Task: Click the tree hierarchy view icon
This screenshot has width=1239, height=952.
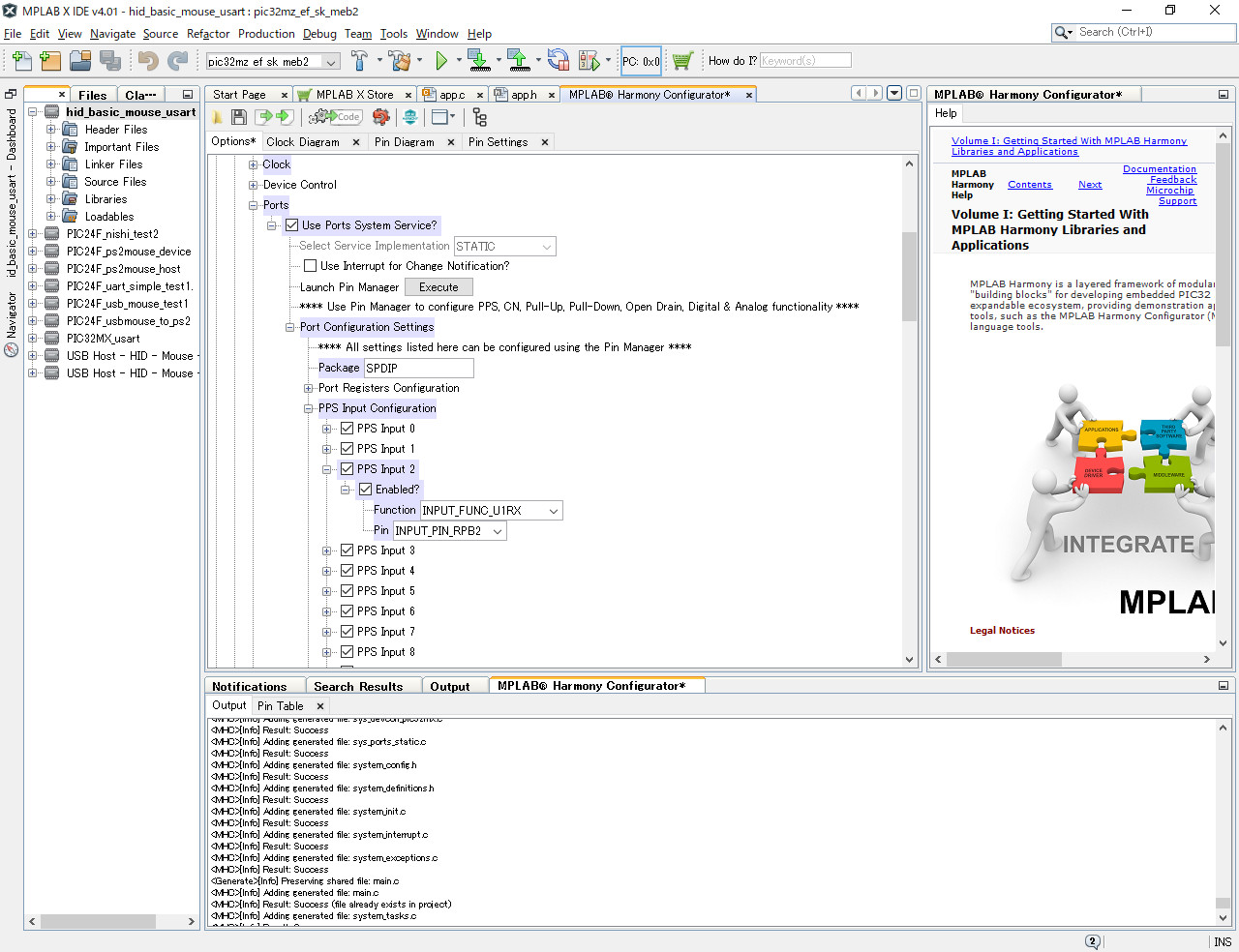Action: [x=479, y=117]
